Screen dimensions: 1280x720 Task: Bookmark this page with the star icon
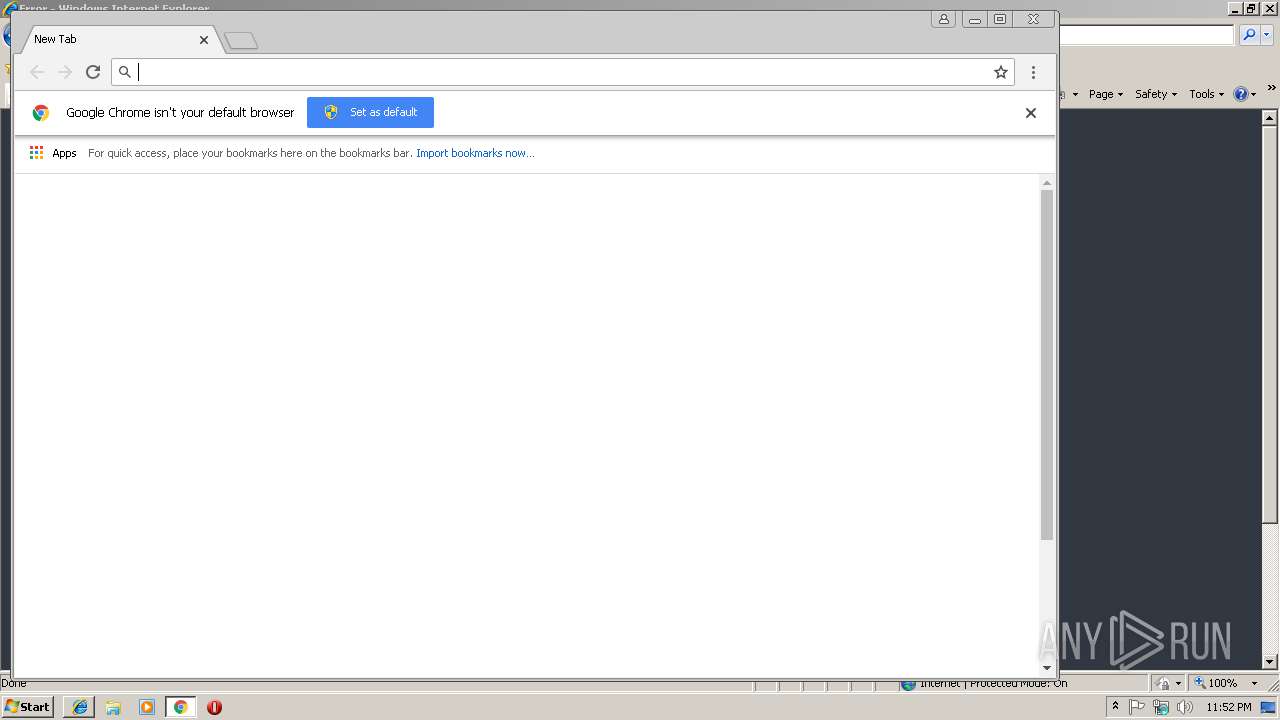point(1000,72)
